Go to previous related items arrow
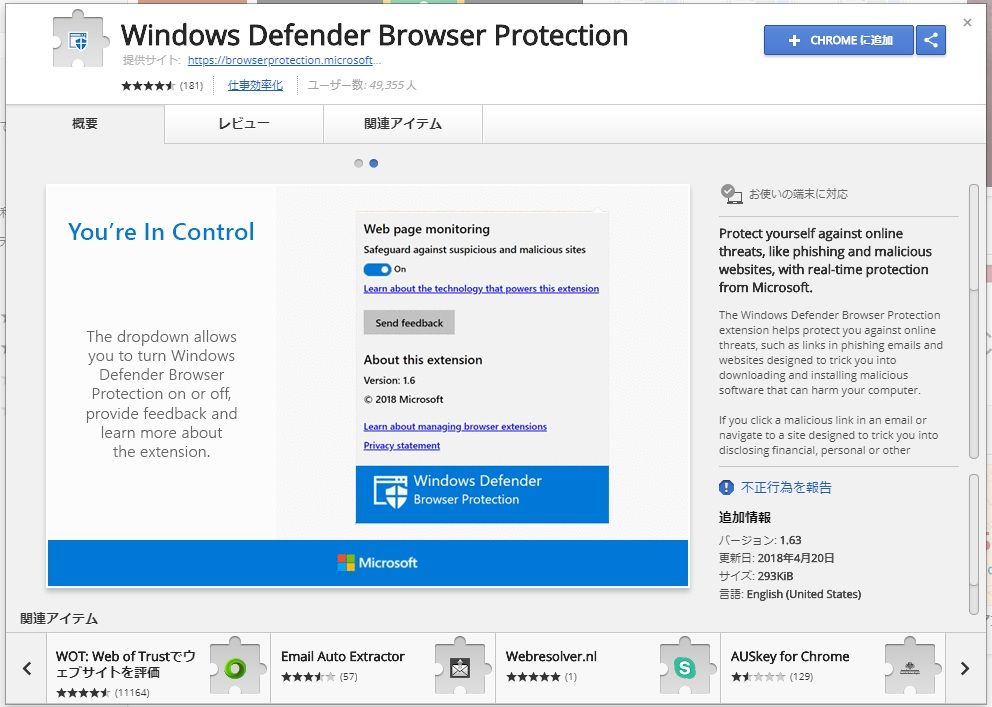 click(x=27, y=668)
